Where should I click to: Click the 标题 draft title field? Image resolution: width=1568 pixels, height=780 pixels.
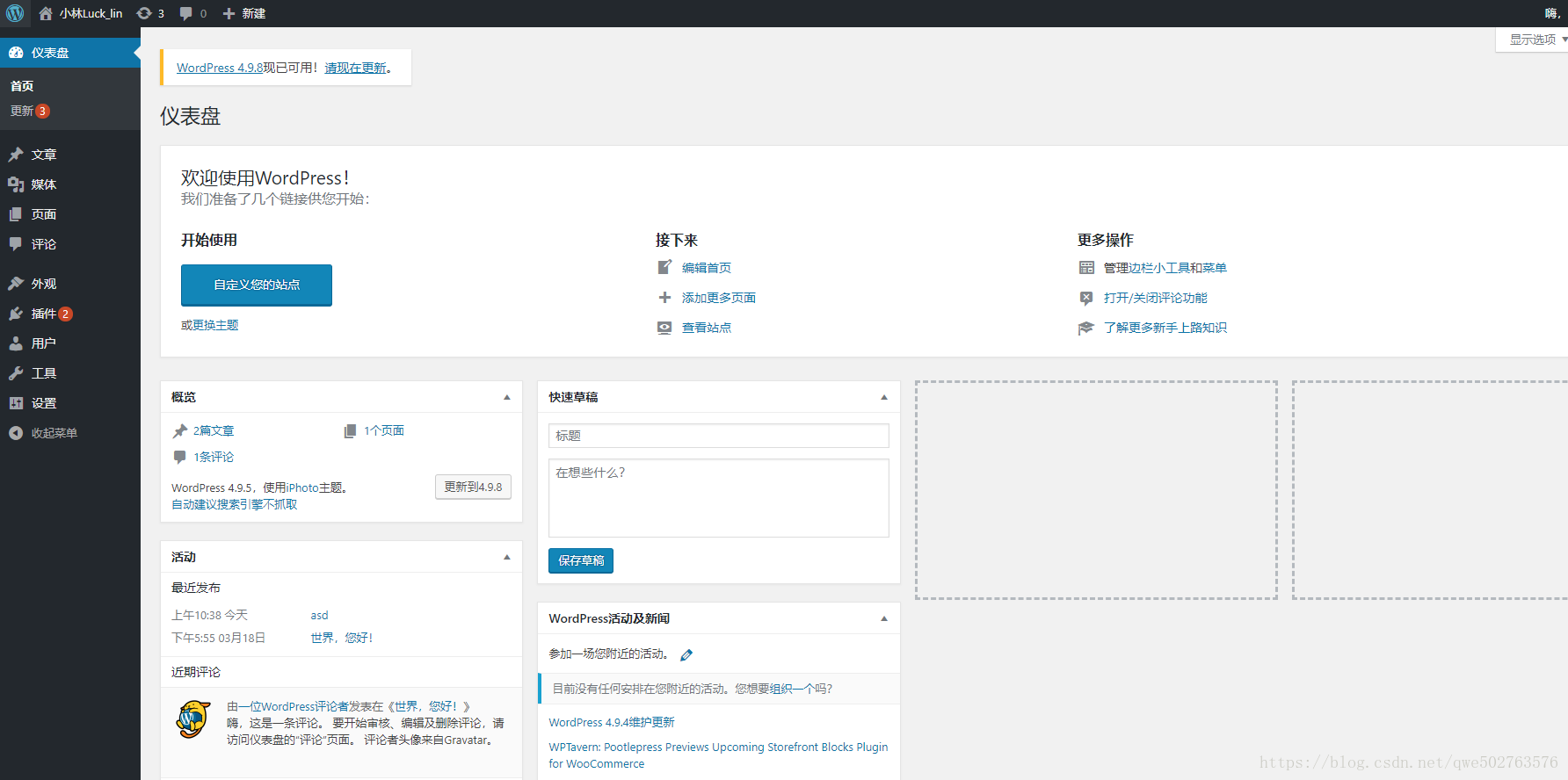tap(719, 436)
